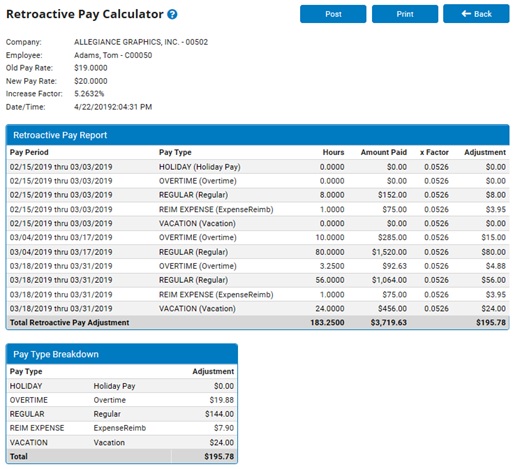Click the x Factor column header
Screen dimensions: 513x469
click(x=434, y=152)
